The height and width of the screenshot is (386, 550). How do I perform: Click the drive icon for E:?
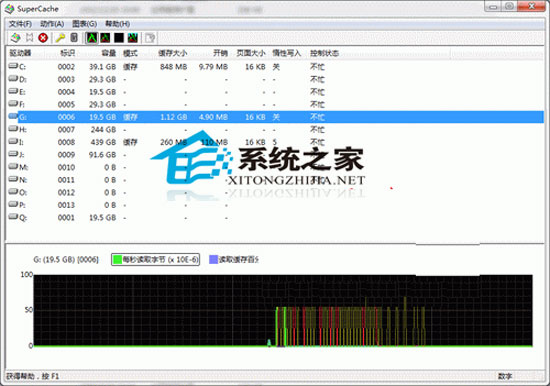tap(13, 91)
